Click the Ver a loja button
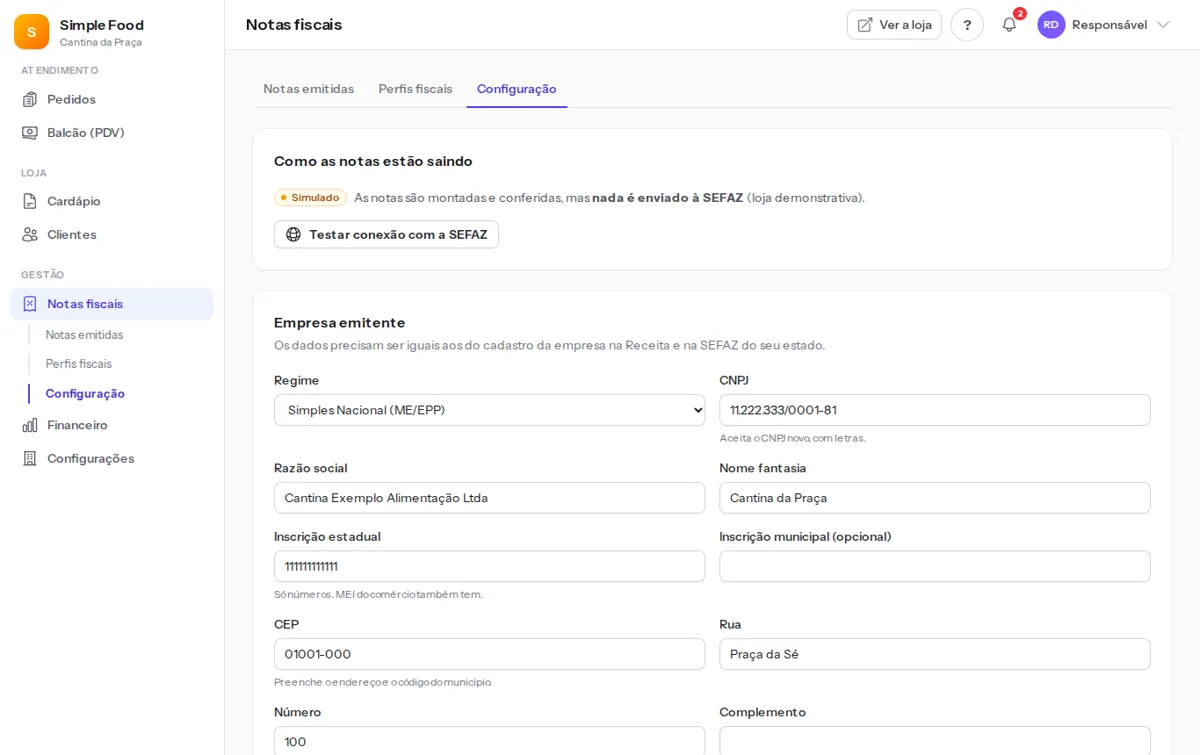The width and height of the screenshot is (1200, 755). 894,25
